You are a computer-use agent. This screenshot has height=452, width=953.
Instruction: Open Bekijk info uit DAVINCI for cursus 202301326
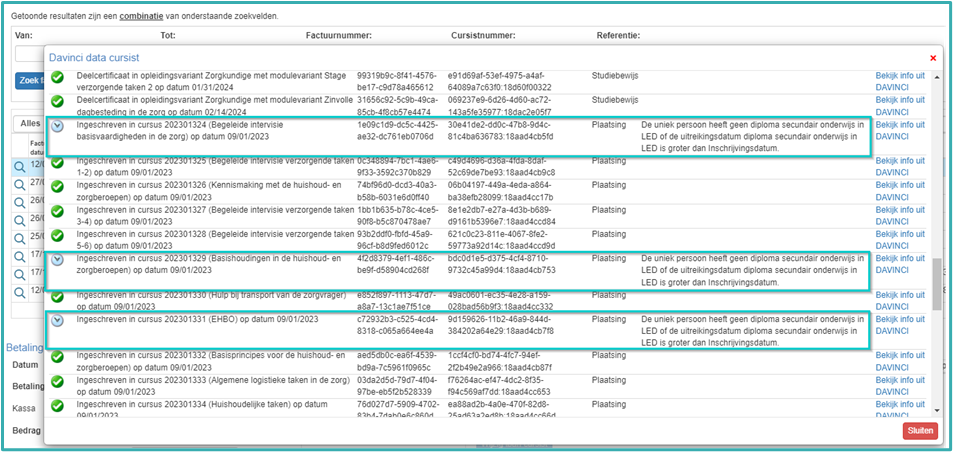[900, 191]
